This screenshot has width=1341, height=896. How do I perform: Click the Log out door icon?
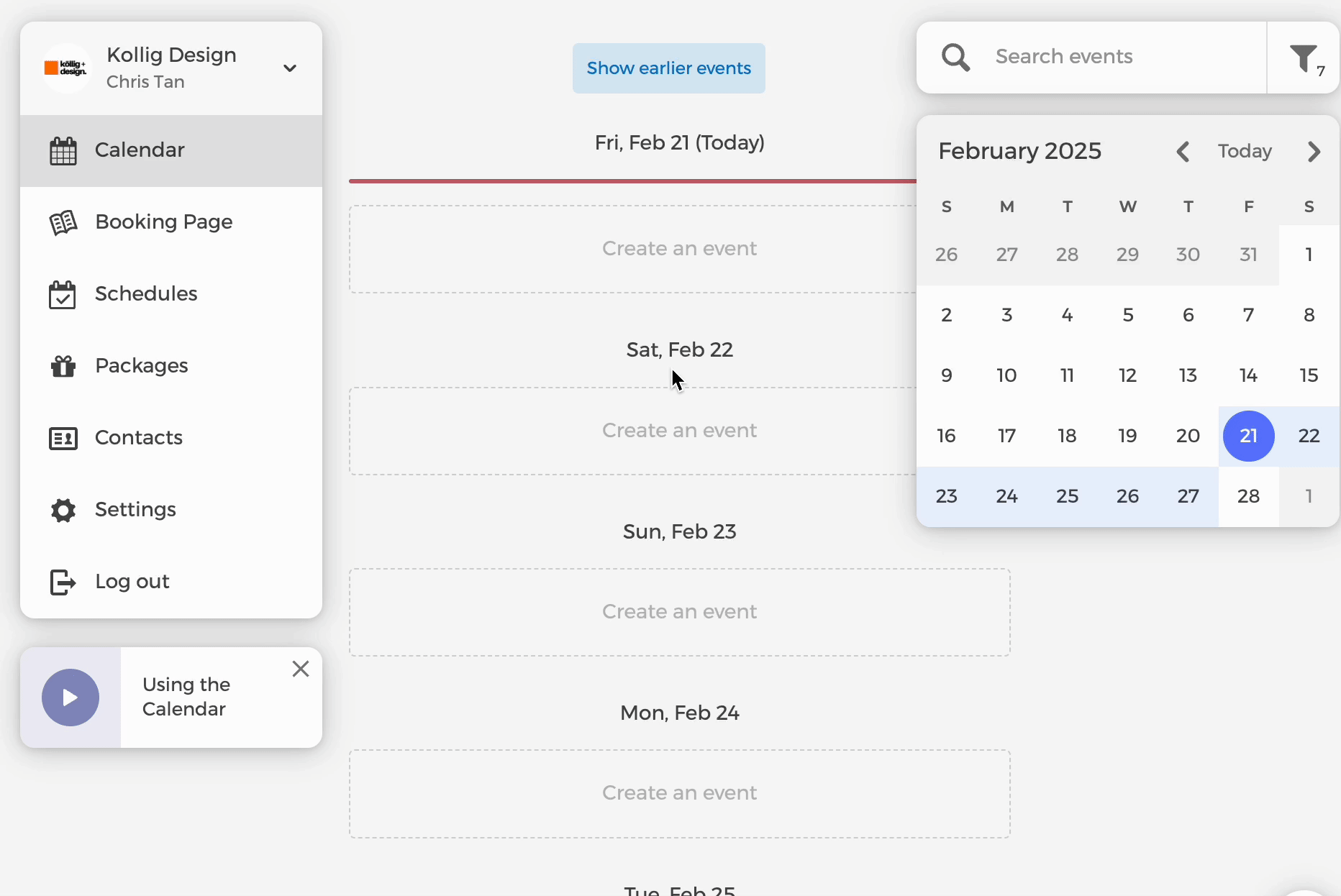point(63,582)
